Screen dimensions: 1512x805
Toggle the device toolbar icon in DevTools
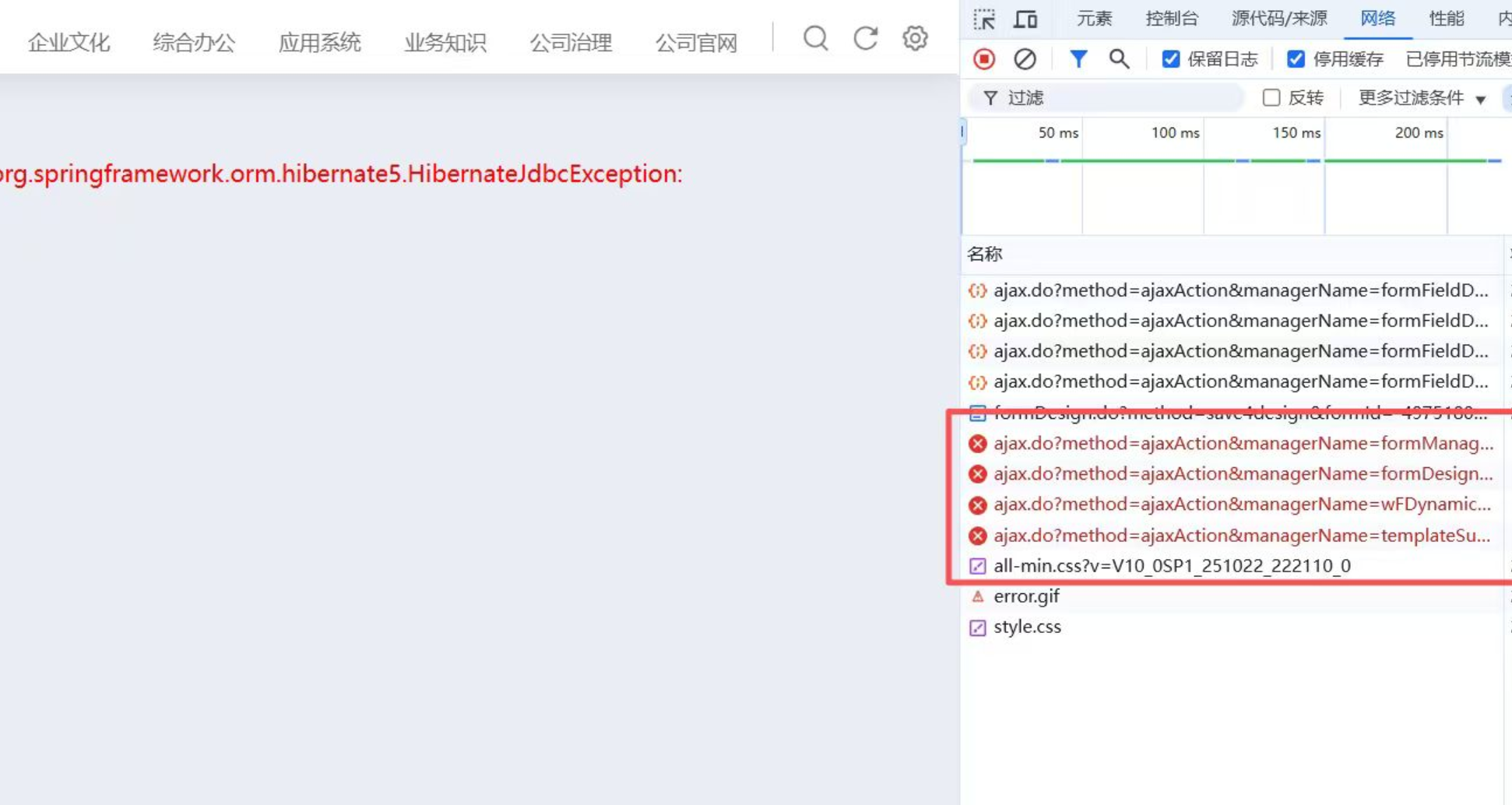coord(1025,19)
